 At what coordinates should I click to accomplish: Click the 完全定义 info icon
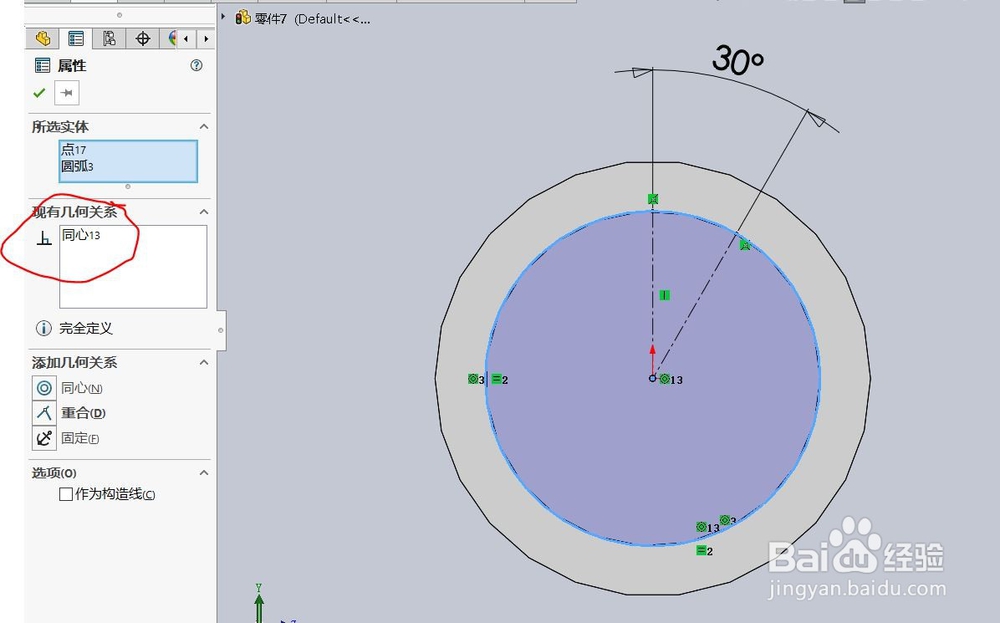[43, 328]
